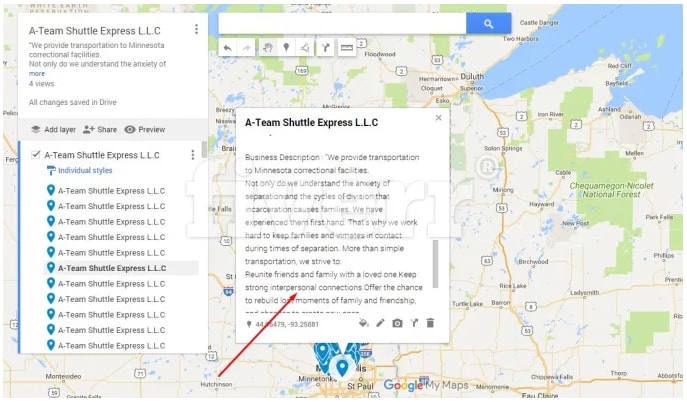This screenshot has height=402, width=687.
Task: Click the Redo arrow in map toolbar
Action: (247, 48)
